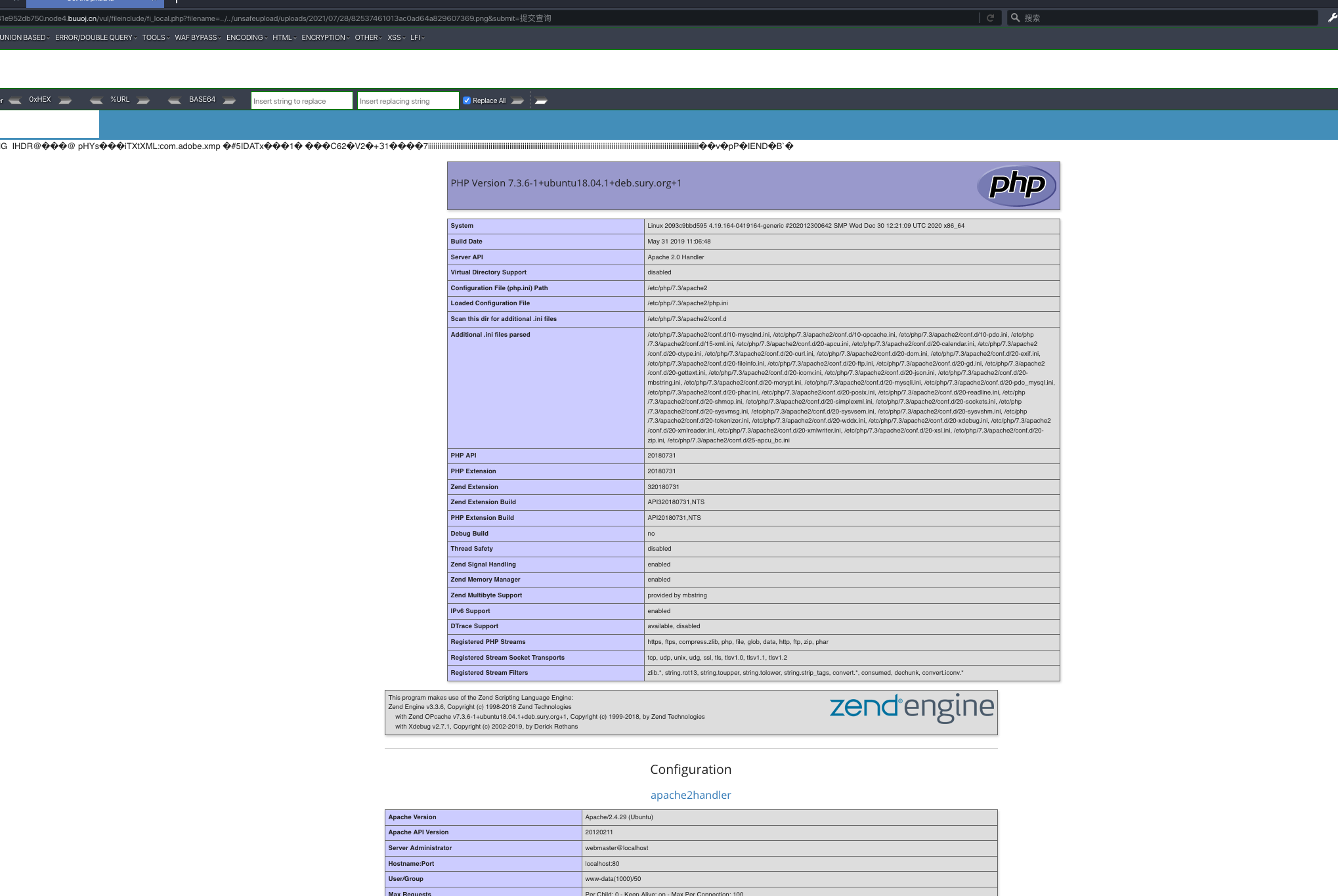1338x896 pixels.
Task: Click the magnifier icon in search box
Action: (x=1015, y=18)
